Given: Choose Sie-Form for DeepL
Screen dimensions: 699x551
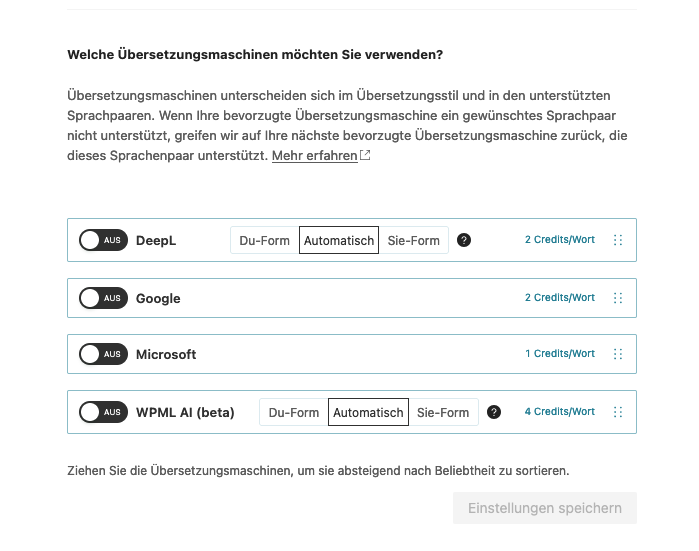Looking at the screenshot, I should click(x=414, y=241).
